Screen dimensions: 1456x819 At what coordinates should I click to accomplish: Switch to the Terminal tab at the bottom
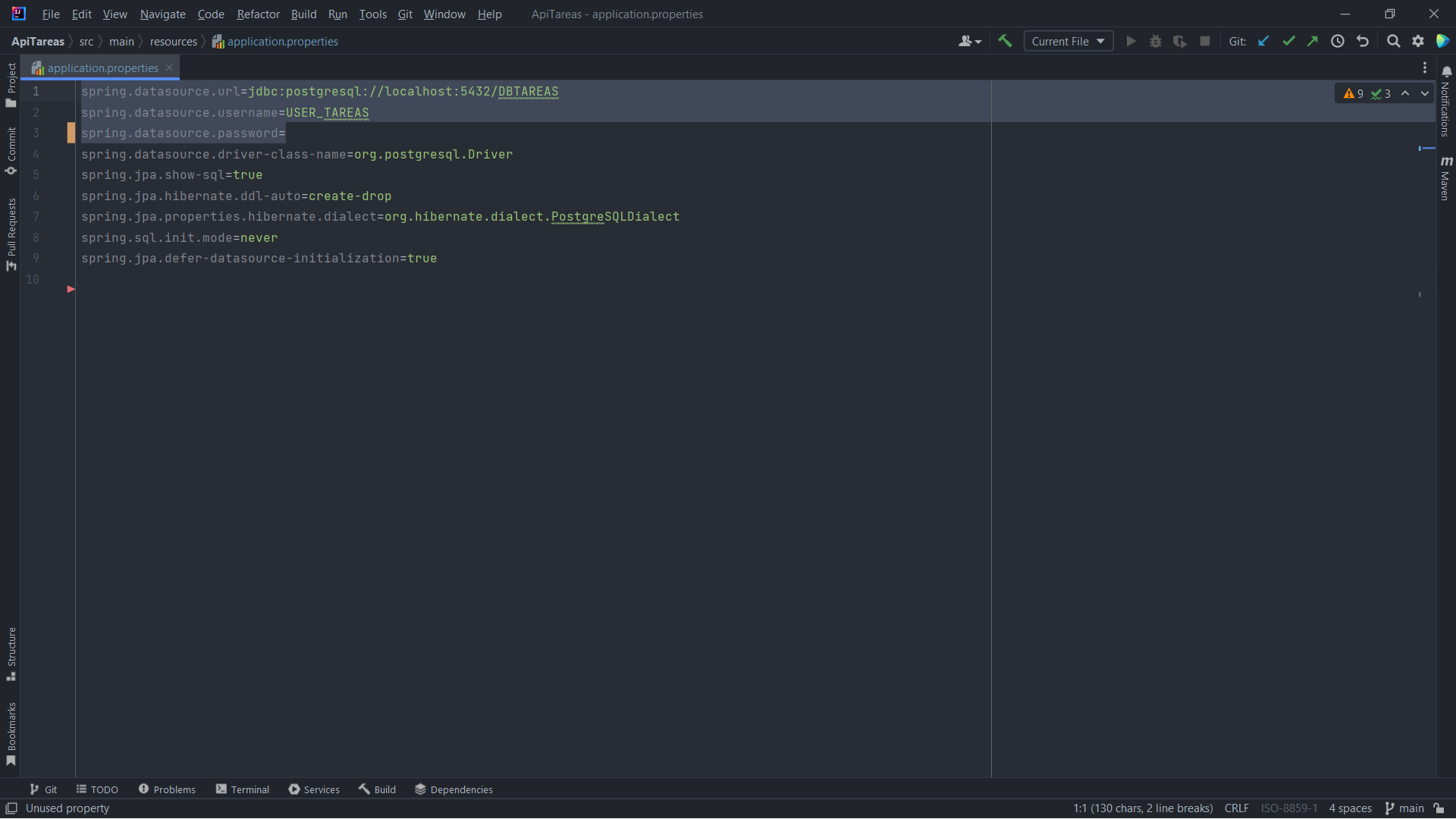249,789
